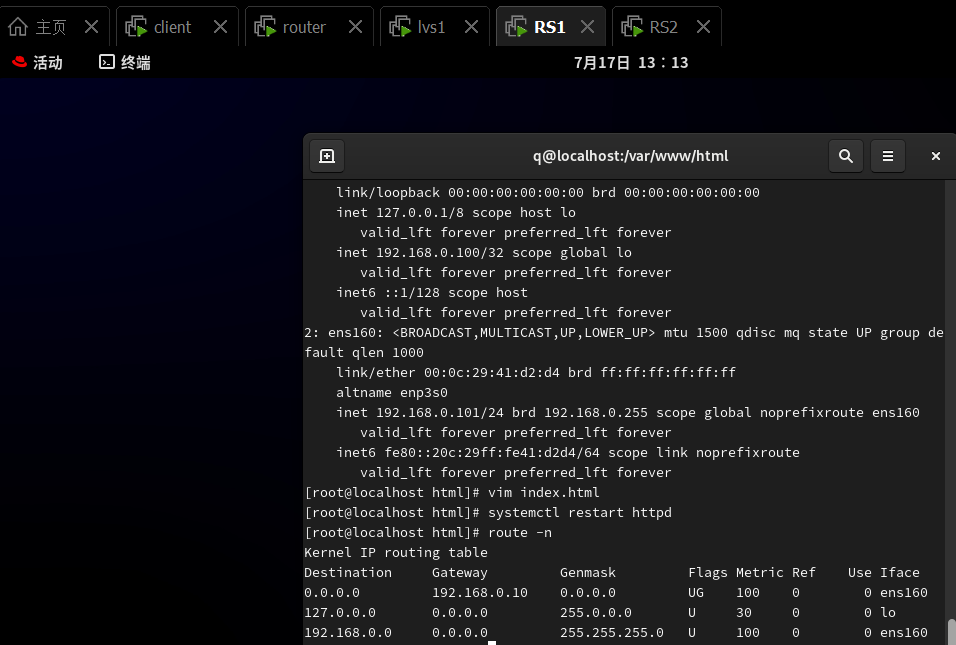The width and height of the screenshot is (956, 645).
Task: Click the Iface column header
Action: pyautogui.click(x=899, y=573)
